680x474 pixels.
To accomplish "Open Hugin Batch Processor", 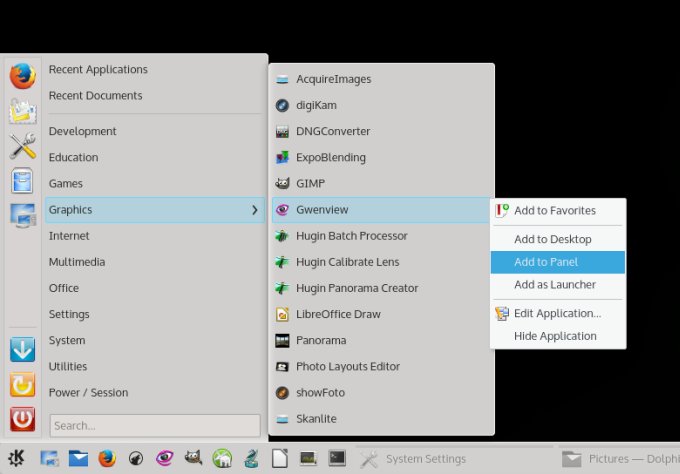I will [x=381, y=236].
